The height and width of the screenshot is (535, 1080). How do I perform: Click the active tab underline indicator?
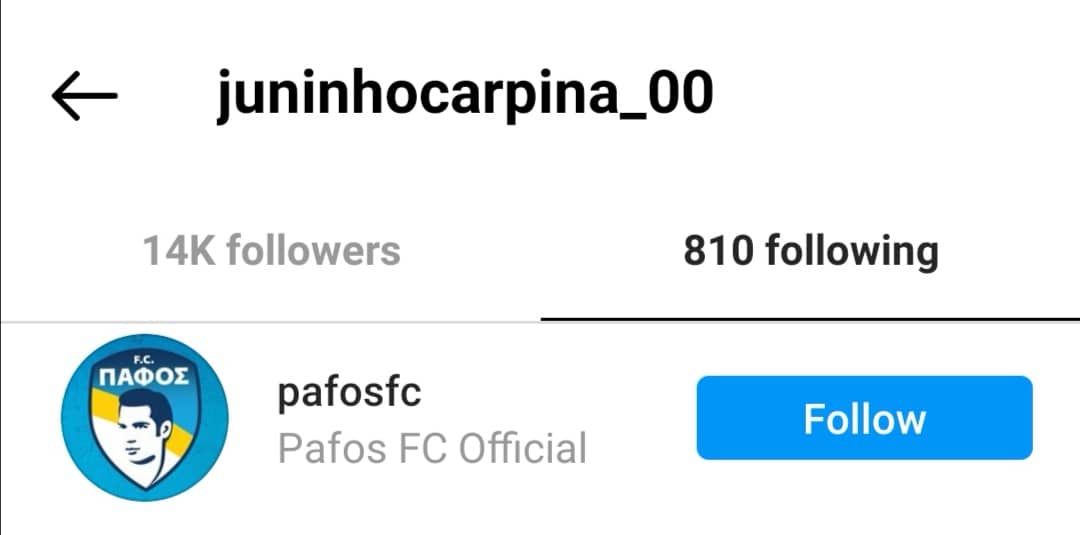click(x=810, y=319)
